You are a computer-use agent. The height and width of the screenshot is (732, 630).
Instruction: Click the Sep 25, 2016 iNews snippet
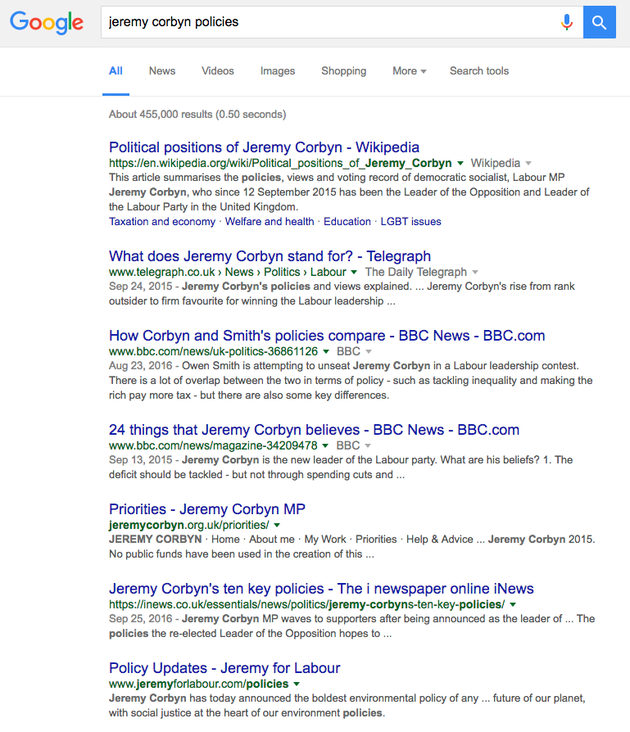(352, 626)
